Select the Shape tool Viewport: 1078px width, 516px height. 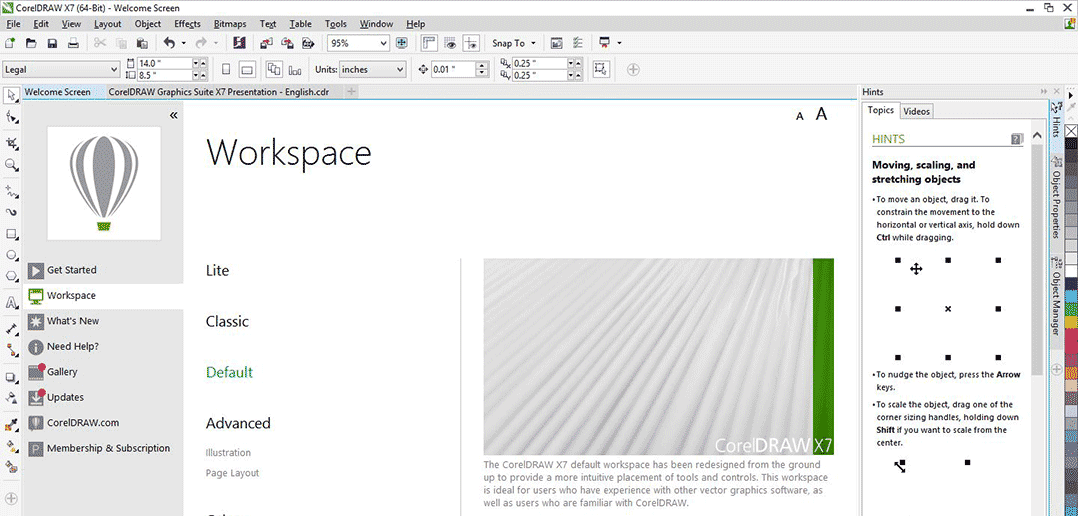(12, 117)
